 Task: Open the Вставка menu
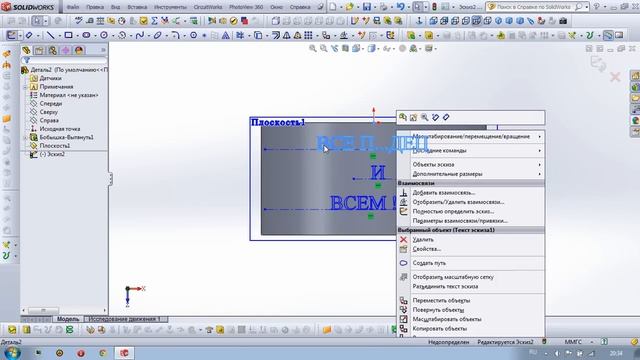pos(137,7)
